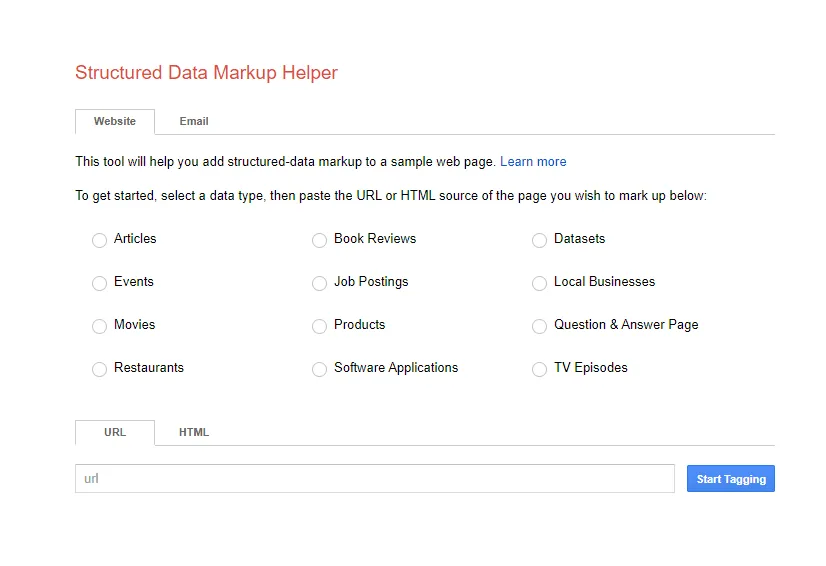This screenshot has height=566, width=826.
Task: Open the HTML input tab
Action: point(194,433)
